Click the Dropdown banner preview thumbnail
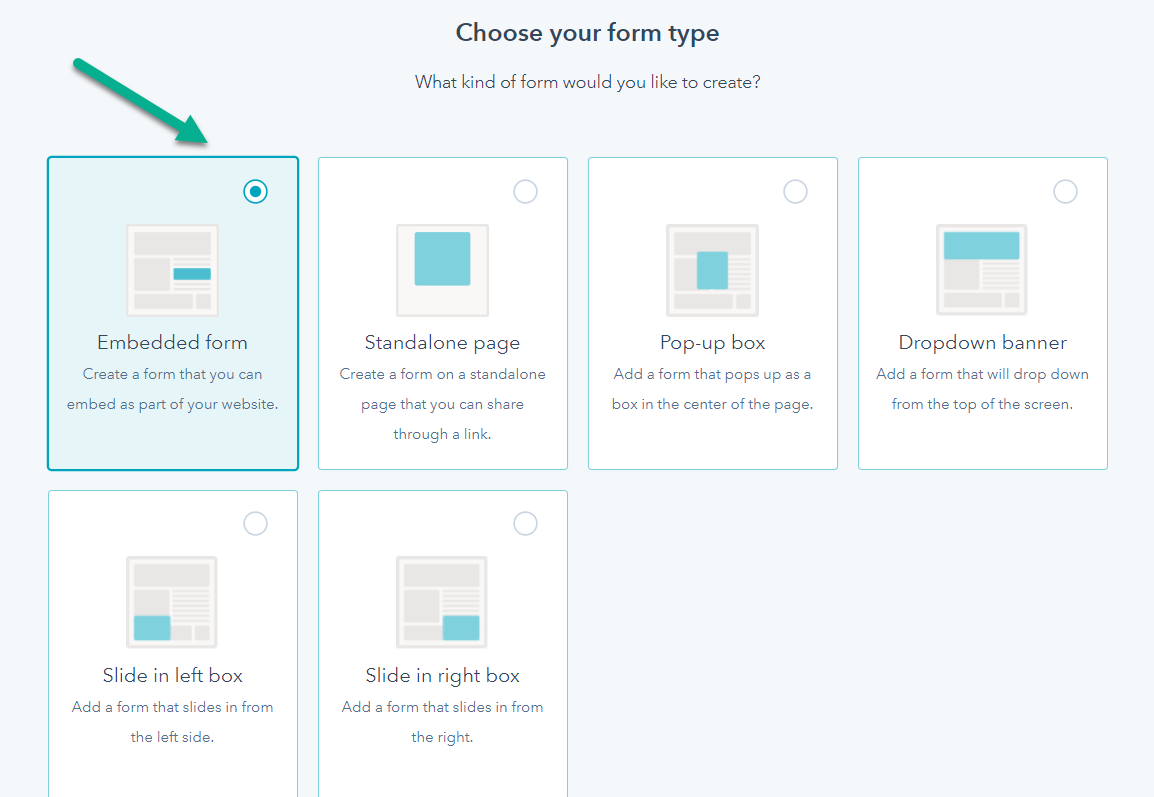 (x=982, y=270)
